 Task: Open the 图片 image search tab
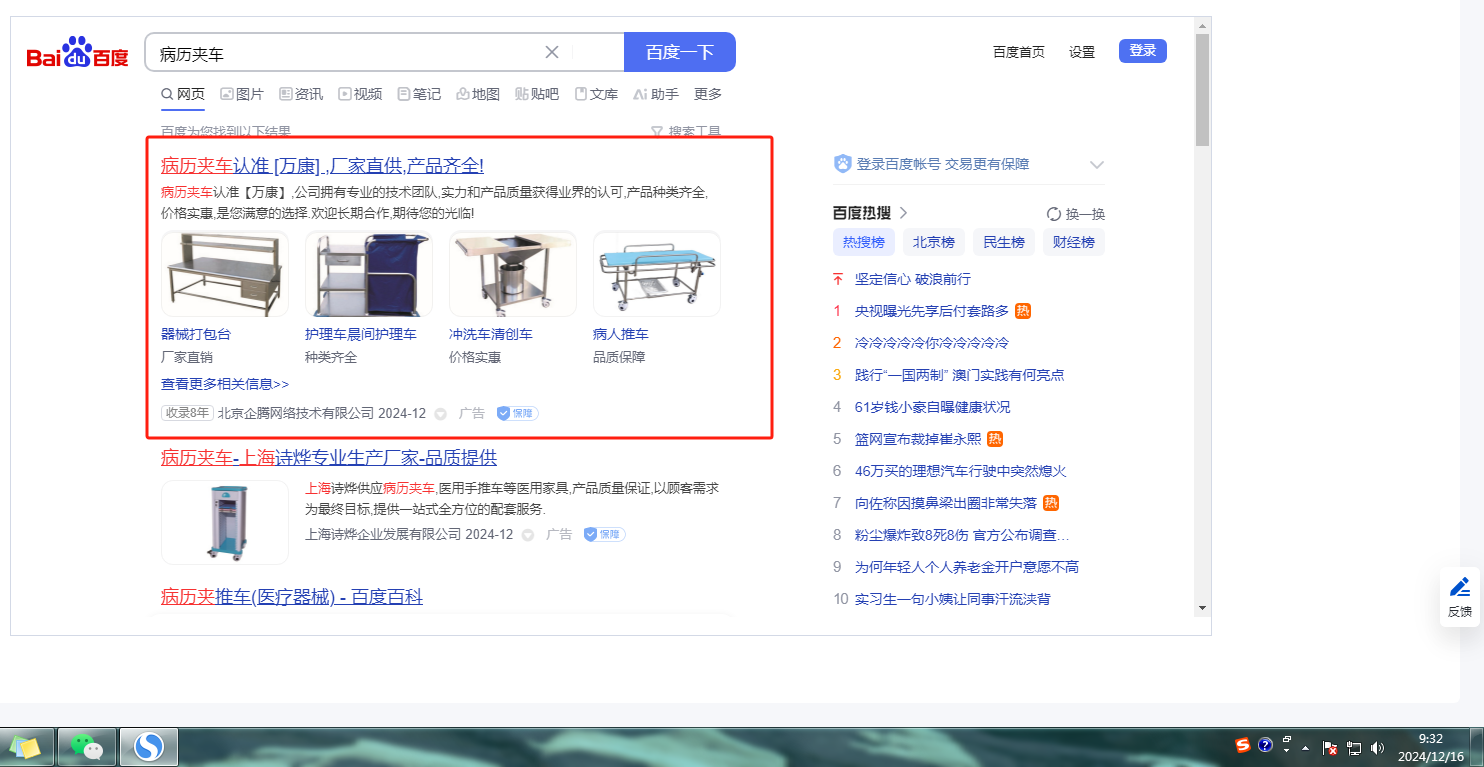tap(242, 94)
